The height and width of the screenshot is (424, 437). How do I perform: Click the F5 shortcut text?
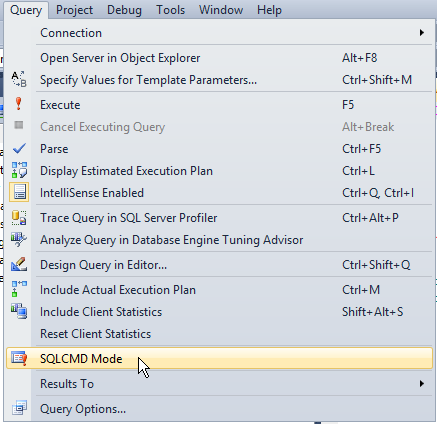pyautogui.click(x=348, y=105)
